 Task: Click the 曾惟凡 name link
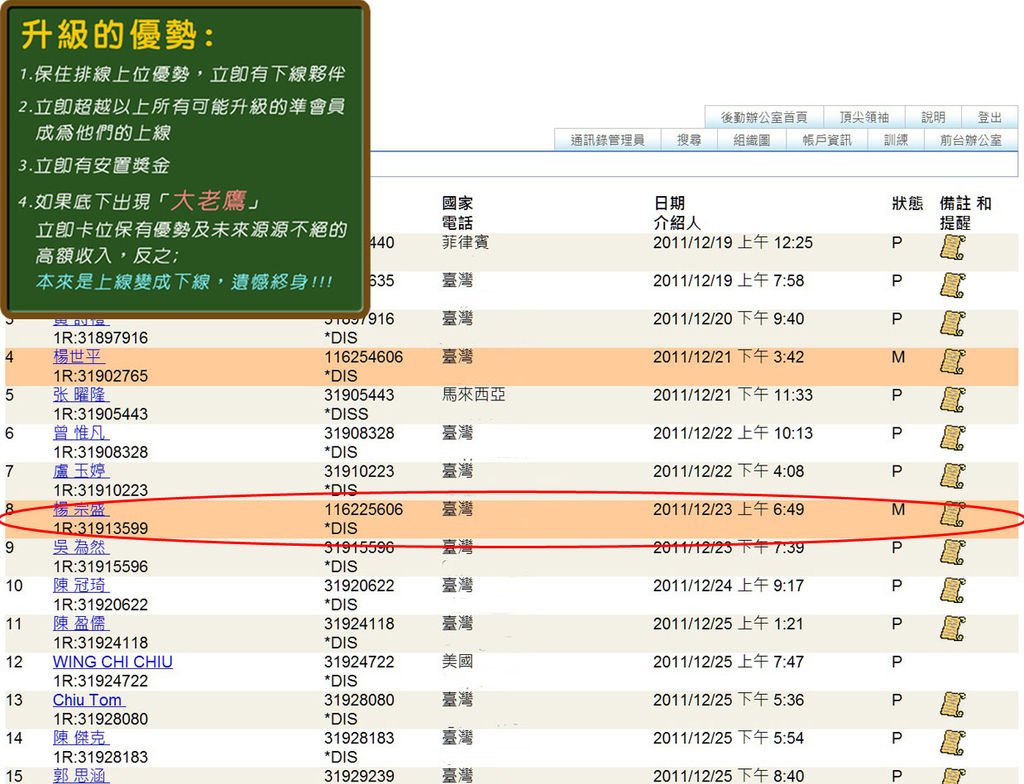click(x=81, y=433)
